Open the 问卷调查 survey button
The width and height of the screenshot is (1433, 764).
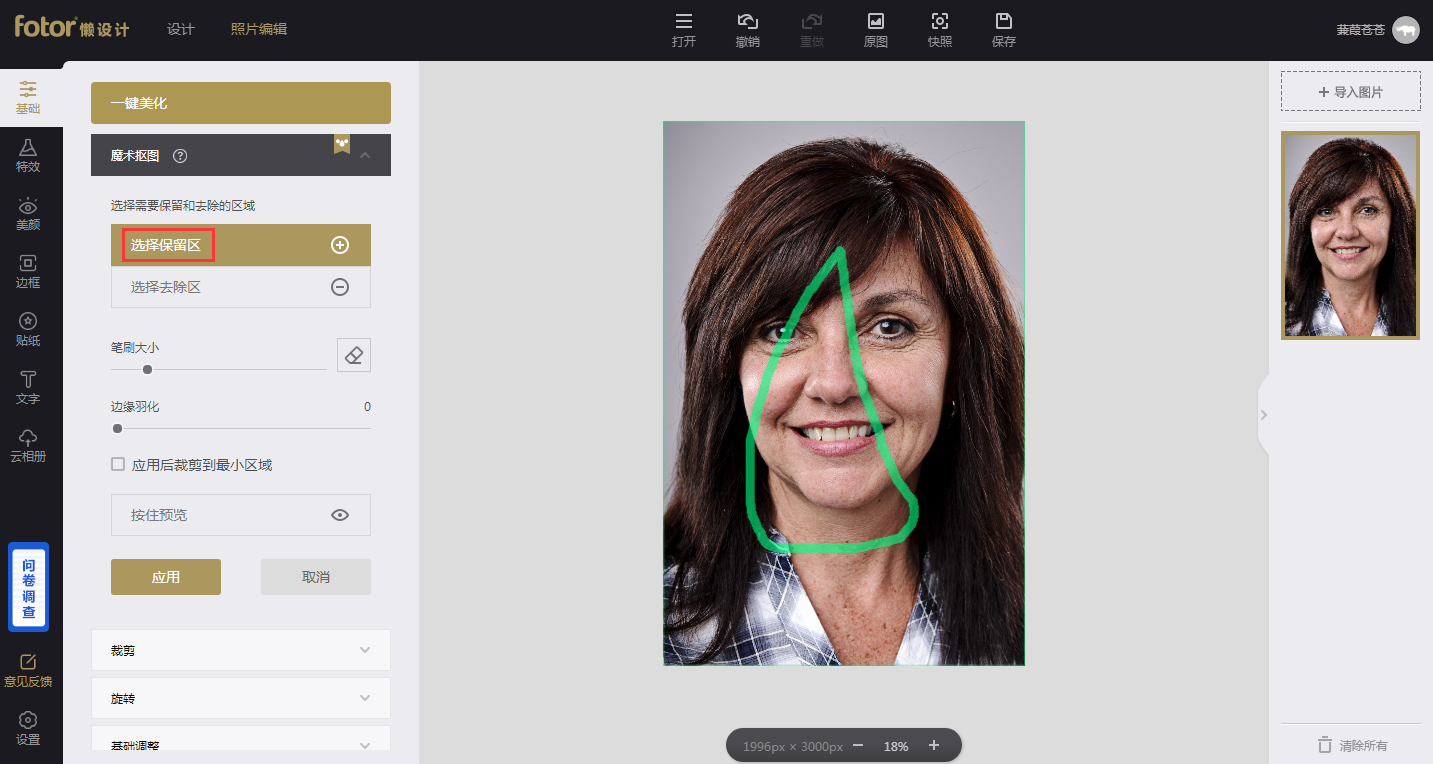pos(29,587)
